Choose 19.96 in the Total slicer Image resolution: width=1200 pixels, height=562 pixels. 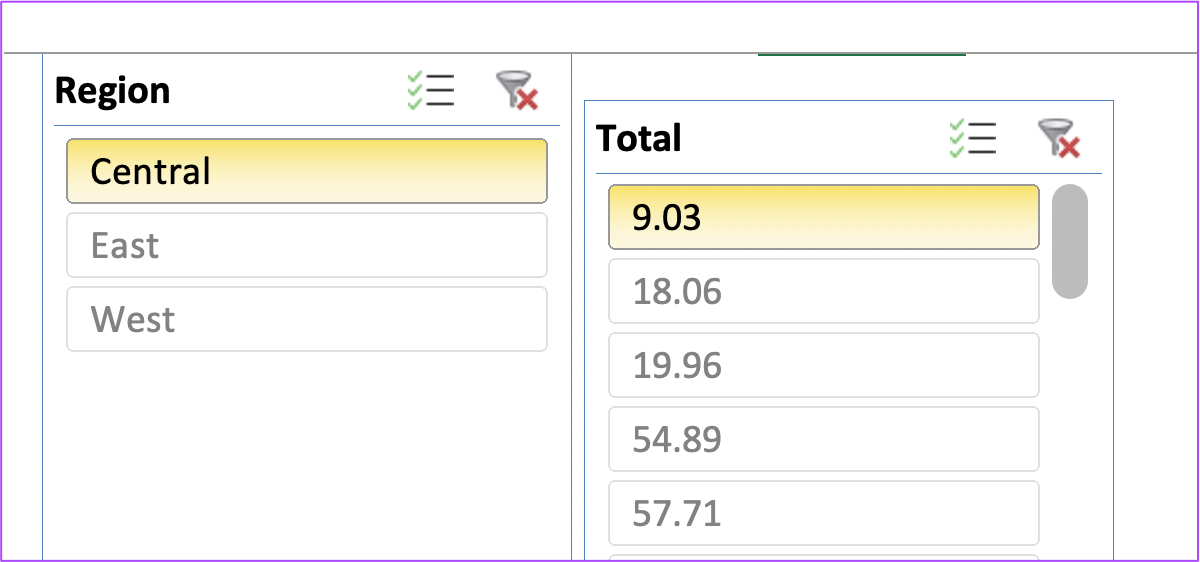pos(824,365)
